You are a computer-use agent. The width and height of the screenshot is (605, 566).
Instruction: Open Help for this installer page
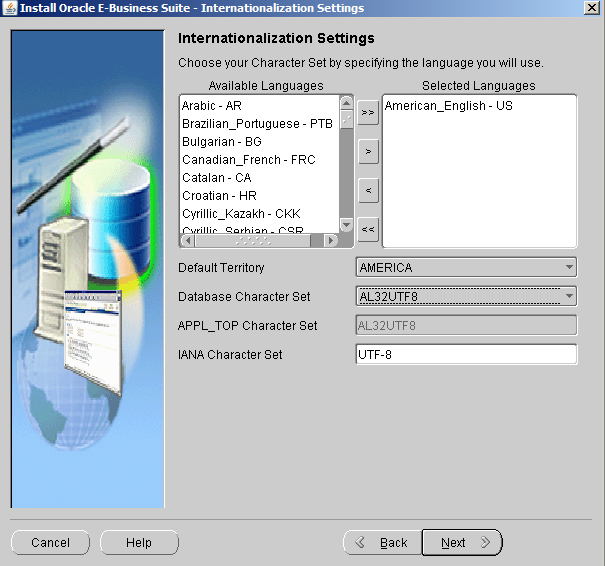[x=139, y=542]
